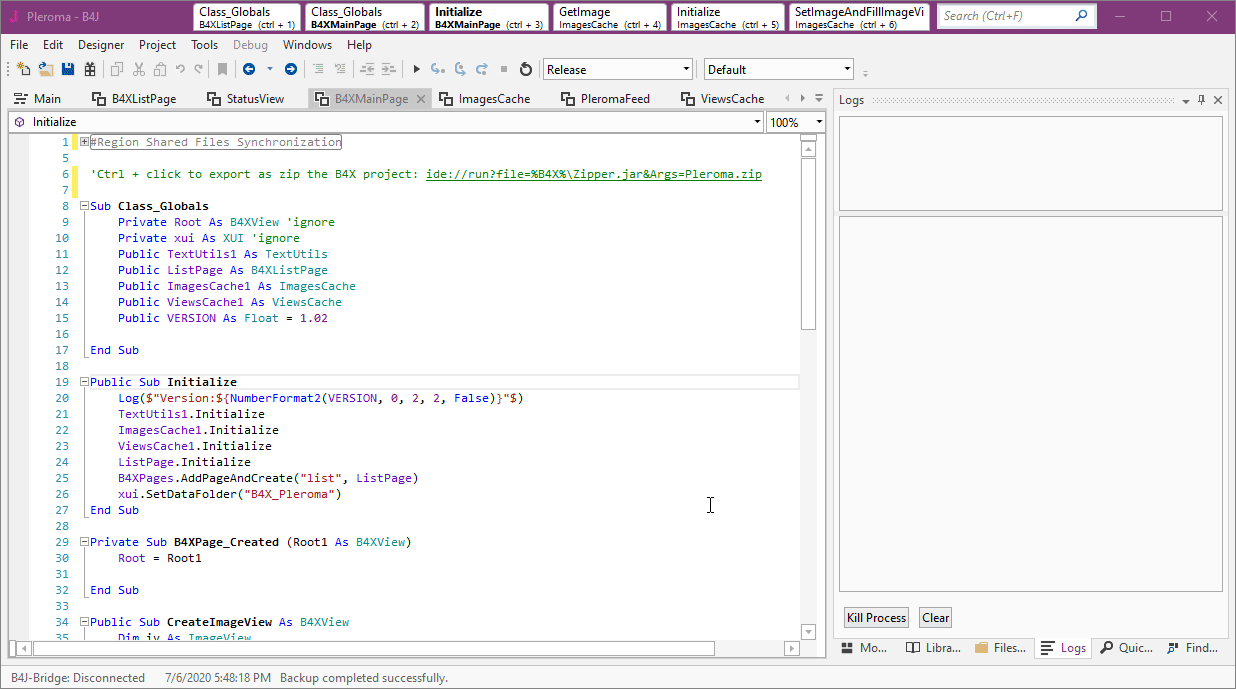Click the Clear logs button

936,618
